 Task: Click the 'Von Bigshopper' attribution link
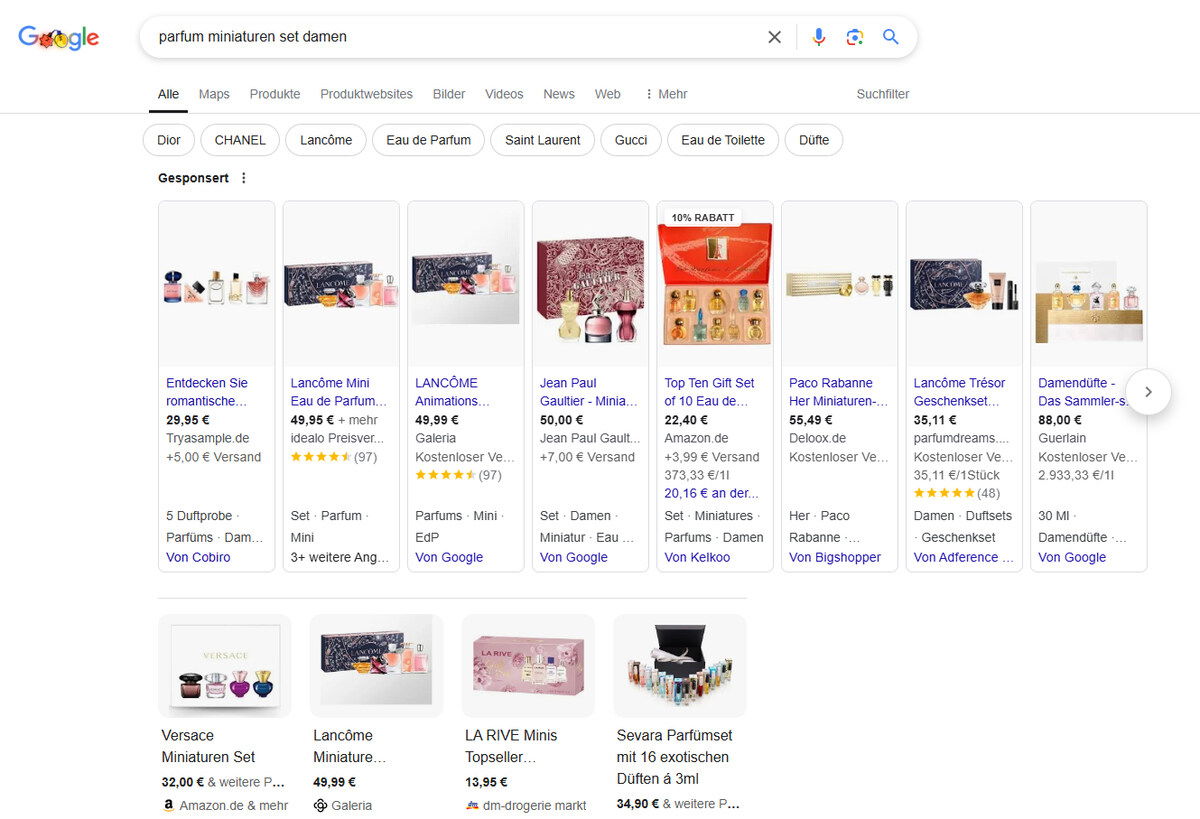pos(835,557)
